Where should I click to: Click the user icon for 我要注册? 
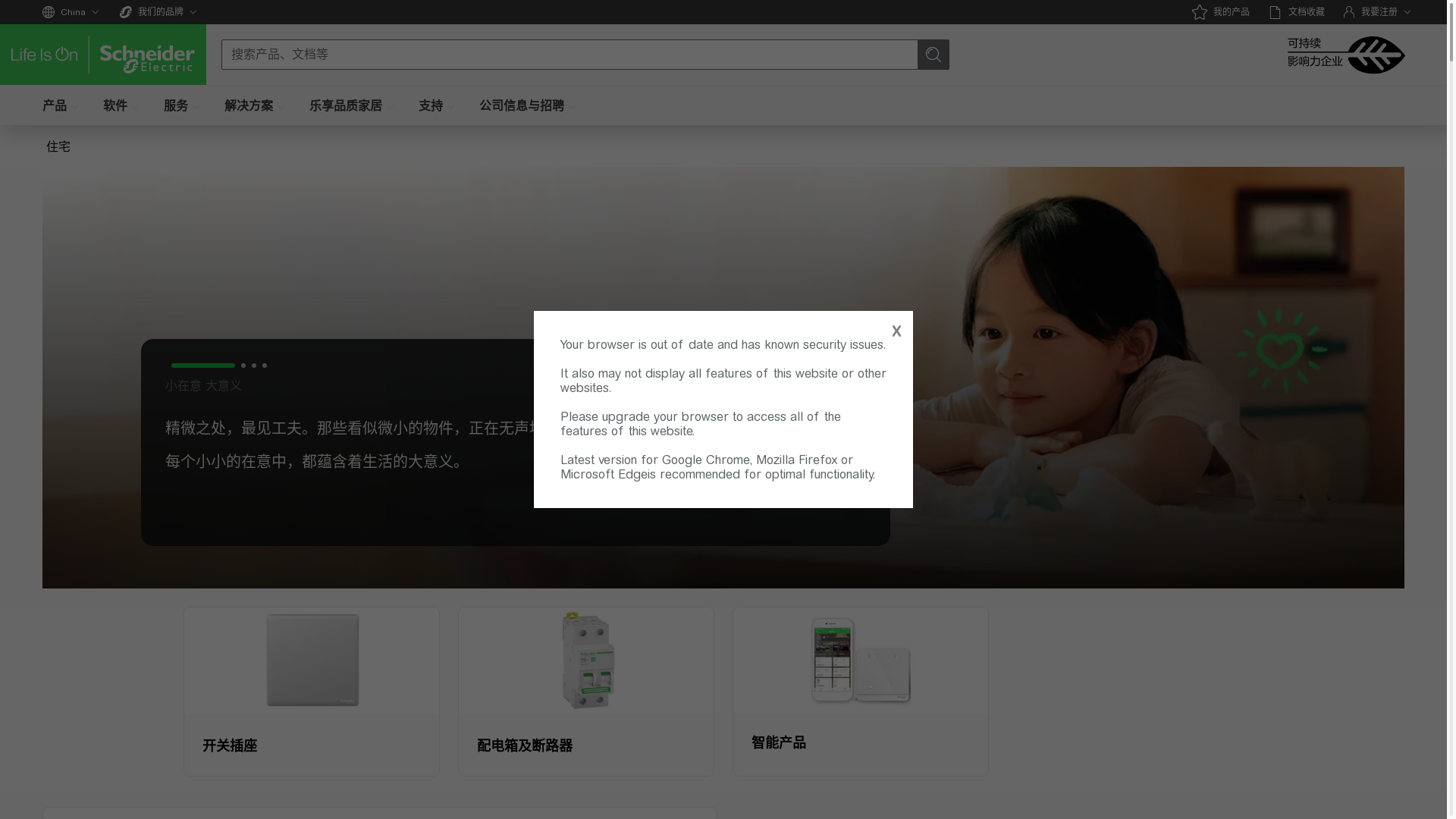(1349, 12)
